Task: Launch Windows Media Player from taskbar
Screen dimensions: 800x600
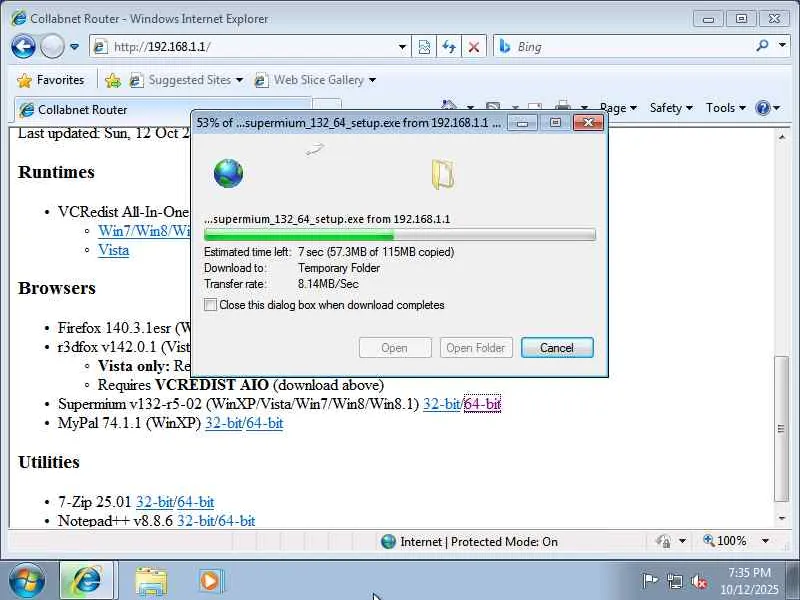Action: (210, 581)
